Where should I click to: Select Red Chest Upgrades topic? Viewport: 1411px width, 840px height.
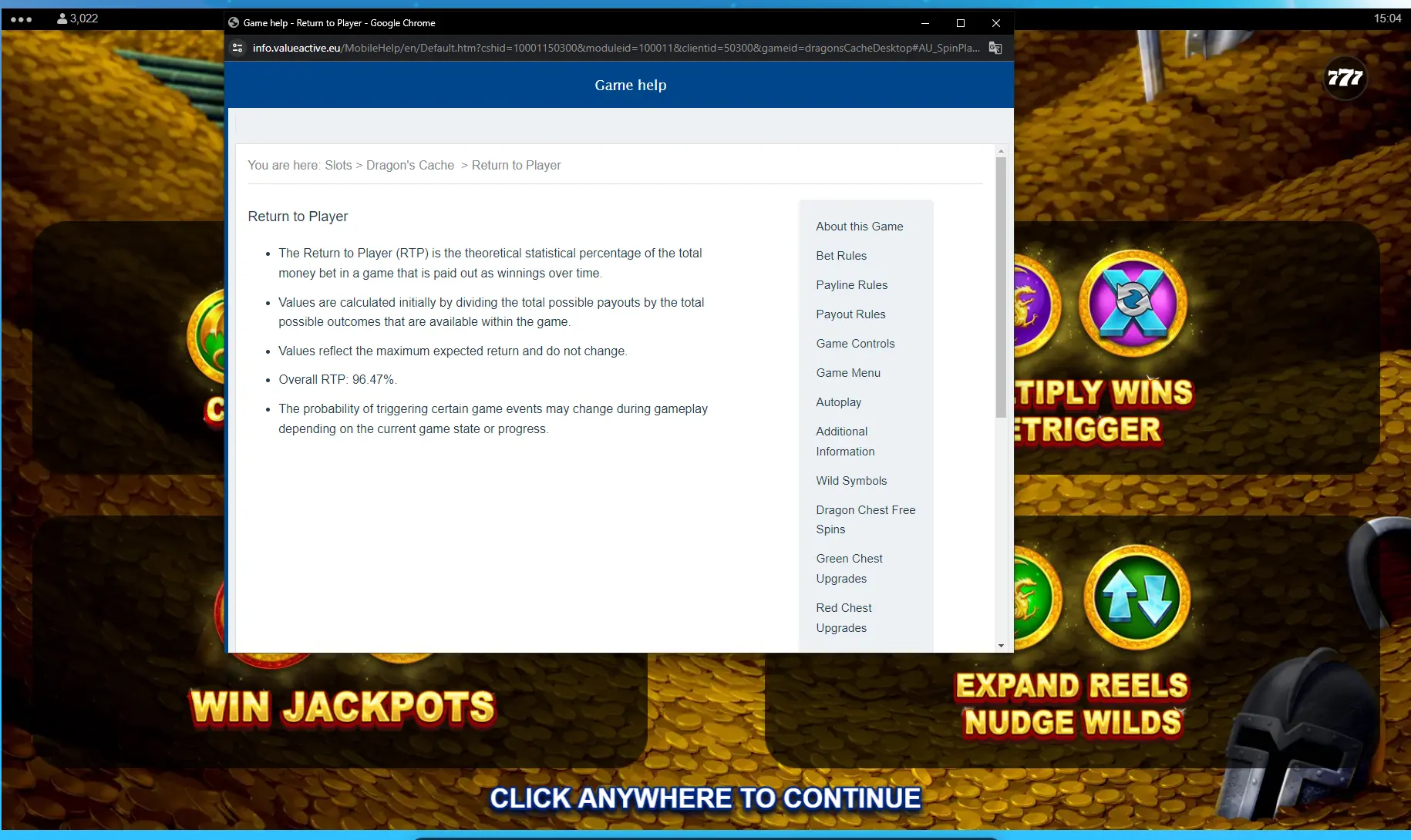point(844,618)
